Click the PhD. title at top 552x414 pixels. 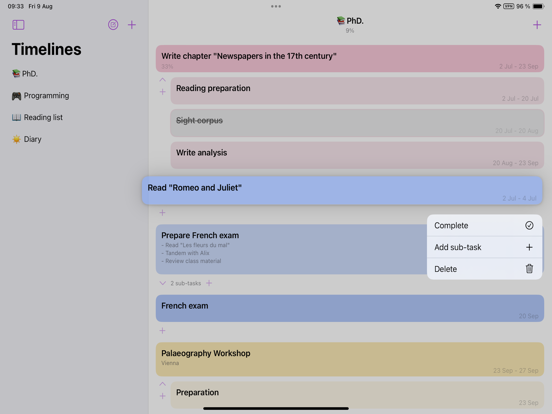click(350, 21)
